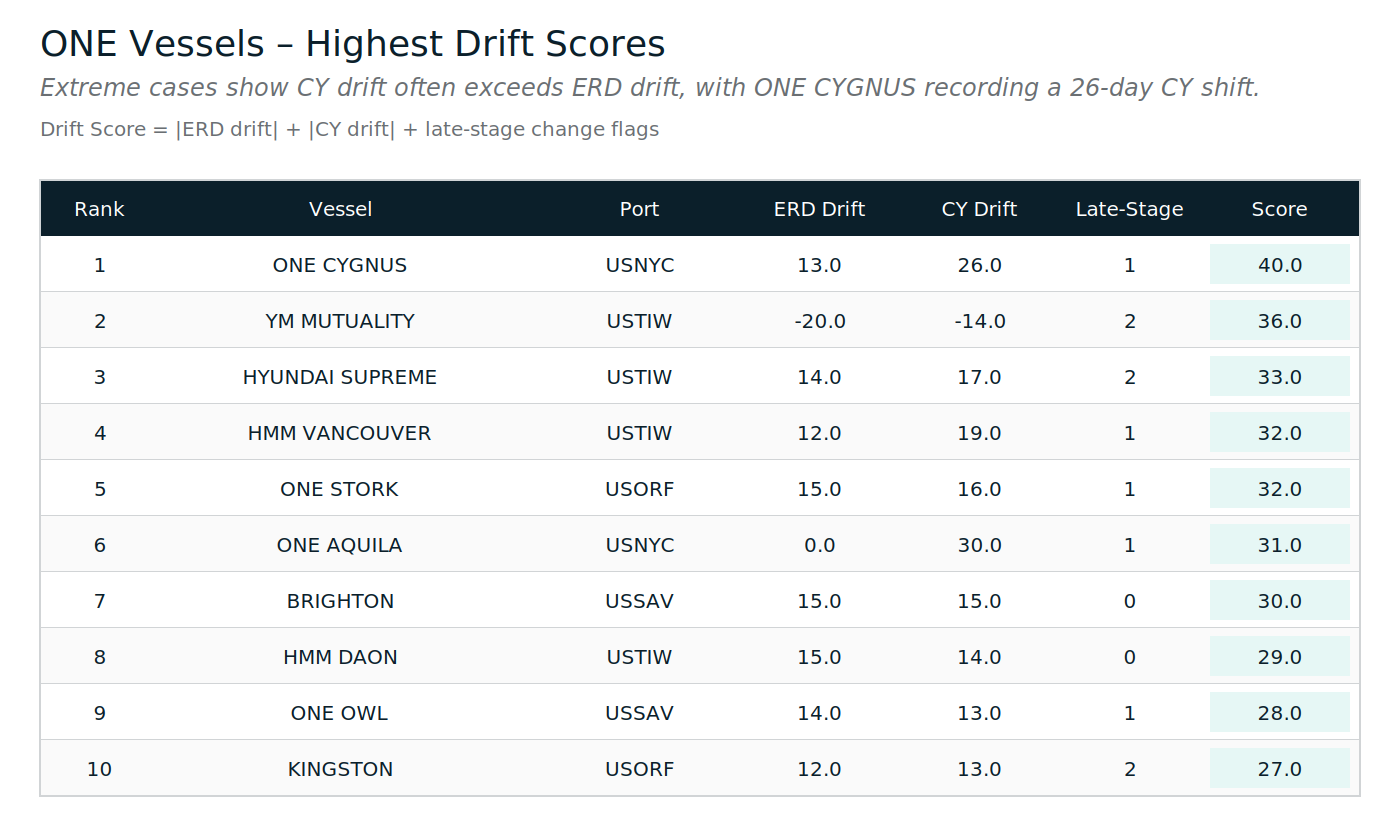
Task: Click the page title ONE Vessels heading
Action: click(x=352, y=44)
